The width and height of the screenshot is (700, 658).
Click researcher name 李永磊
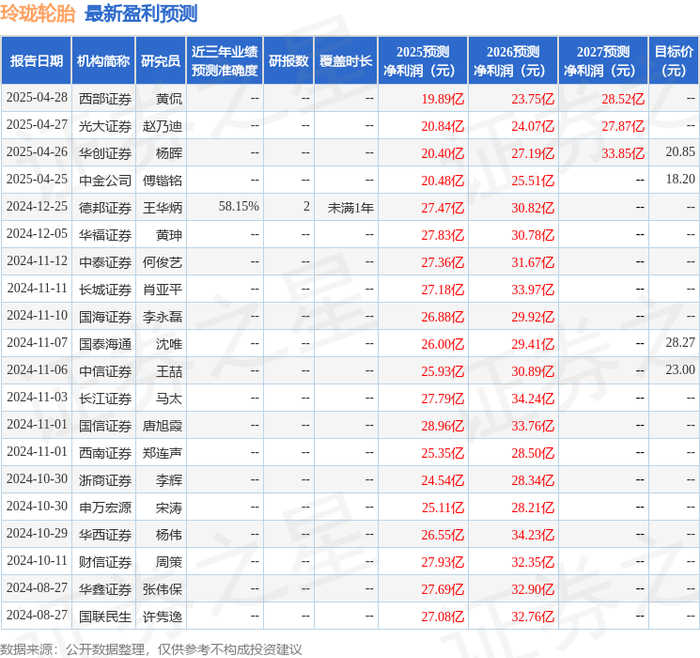coord(162,317)
